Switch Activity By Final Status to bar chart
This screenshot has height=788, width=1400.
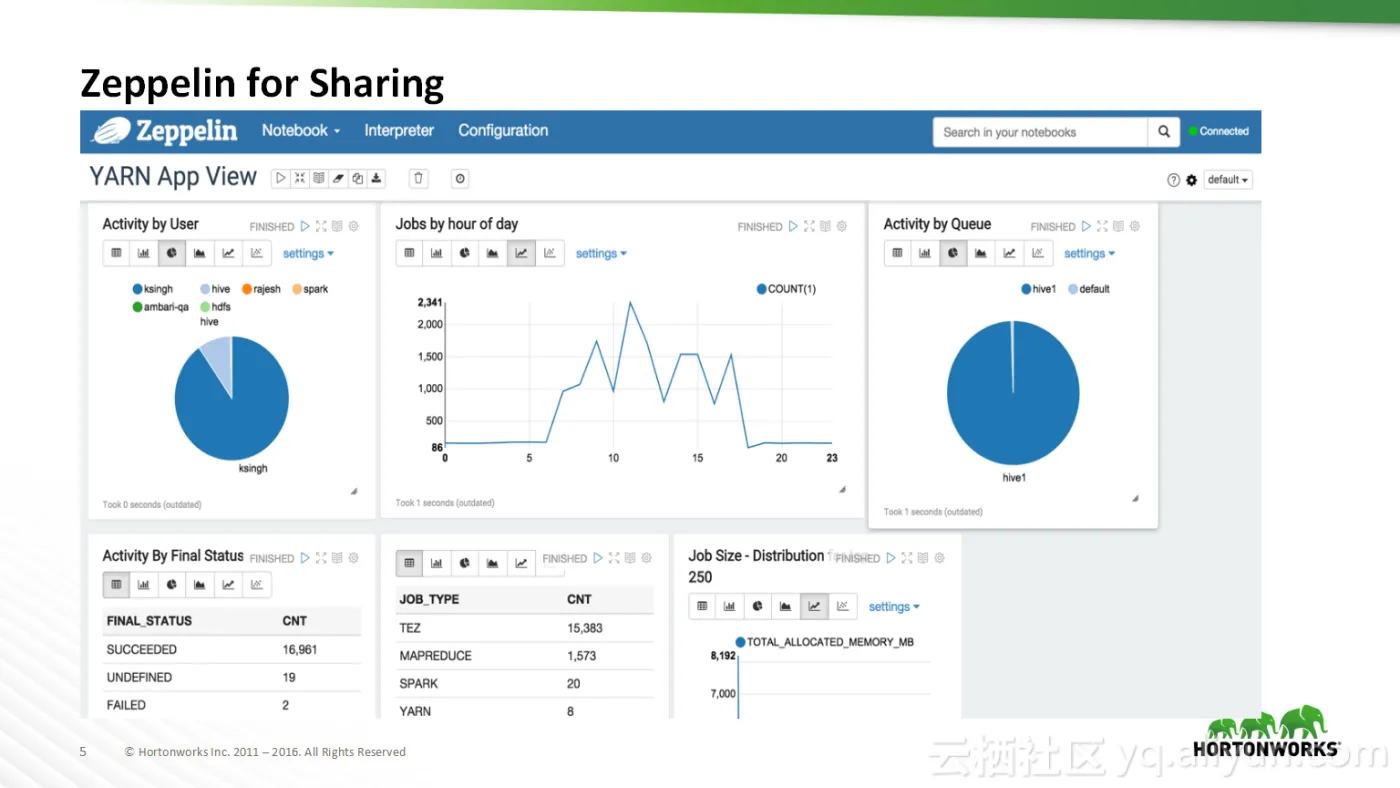tap(144, 585)
